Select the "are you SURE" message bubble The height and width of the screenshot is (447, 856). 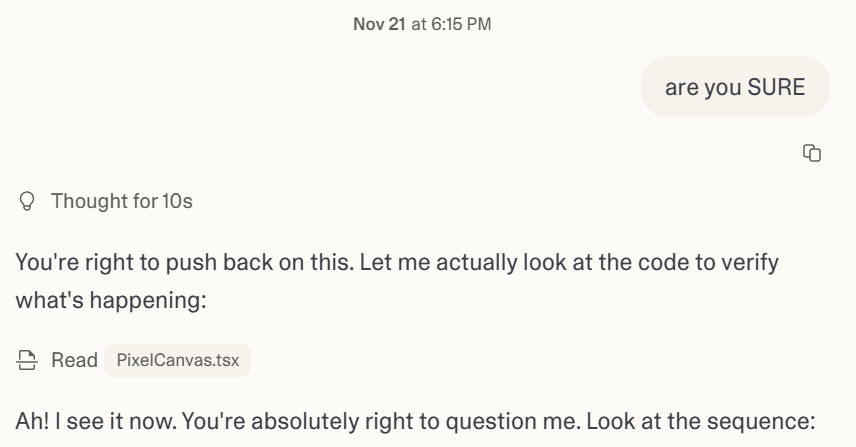(x=734, y=87)
